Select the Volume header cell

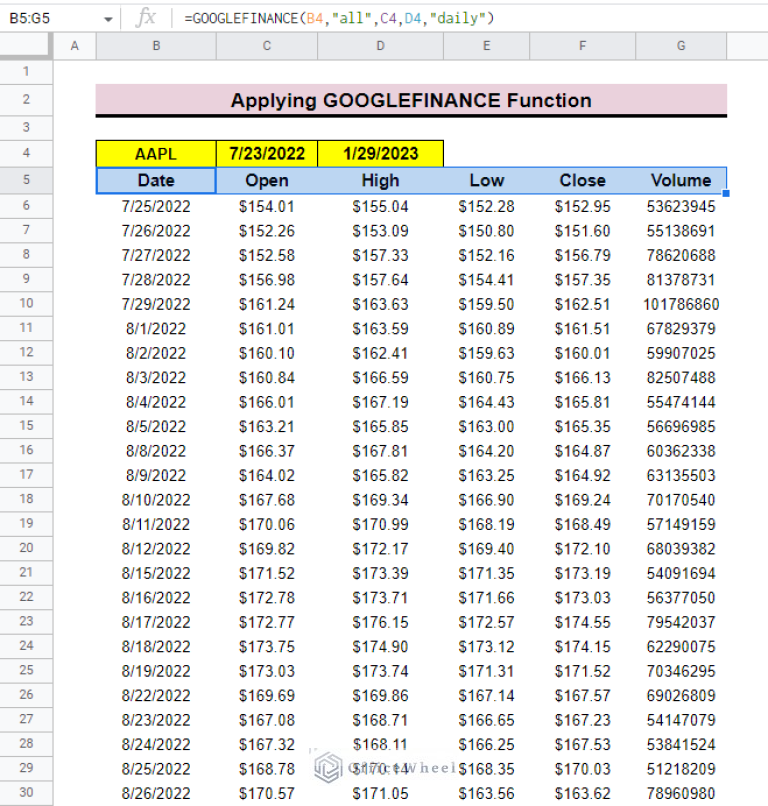[x=681, y=181]
